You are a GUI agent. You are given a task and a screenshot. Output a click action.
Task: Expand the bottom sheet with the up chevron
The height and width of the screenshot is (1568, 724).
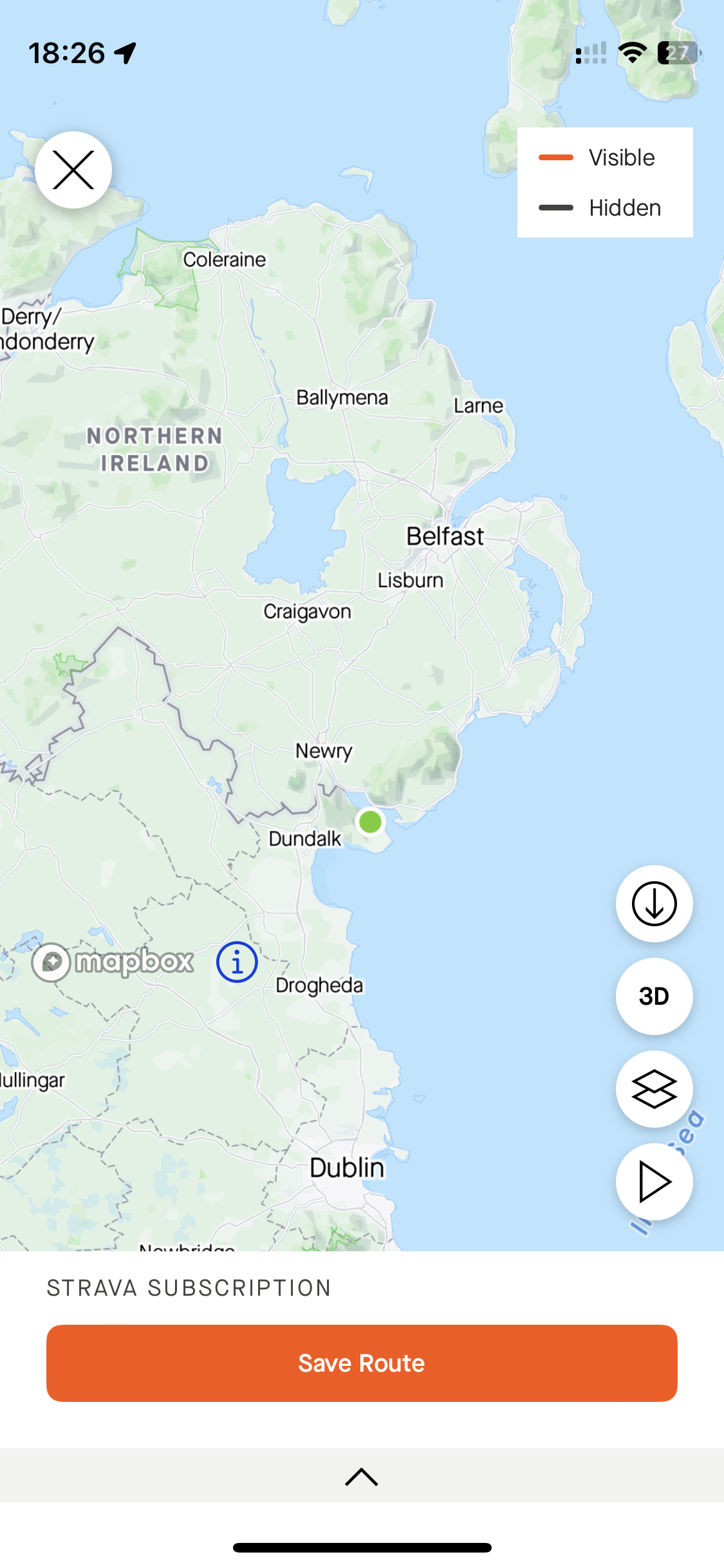tap(362, 1477)
